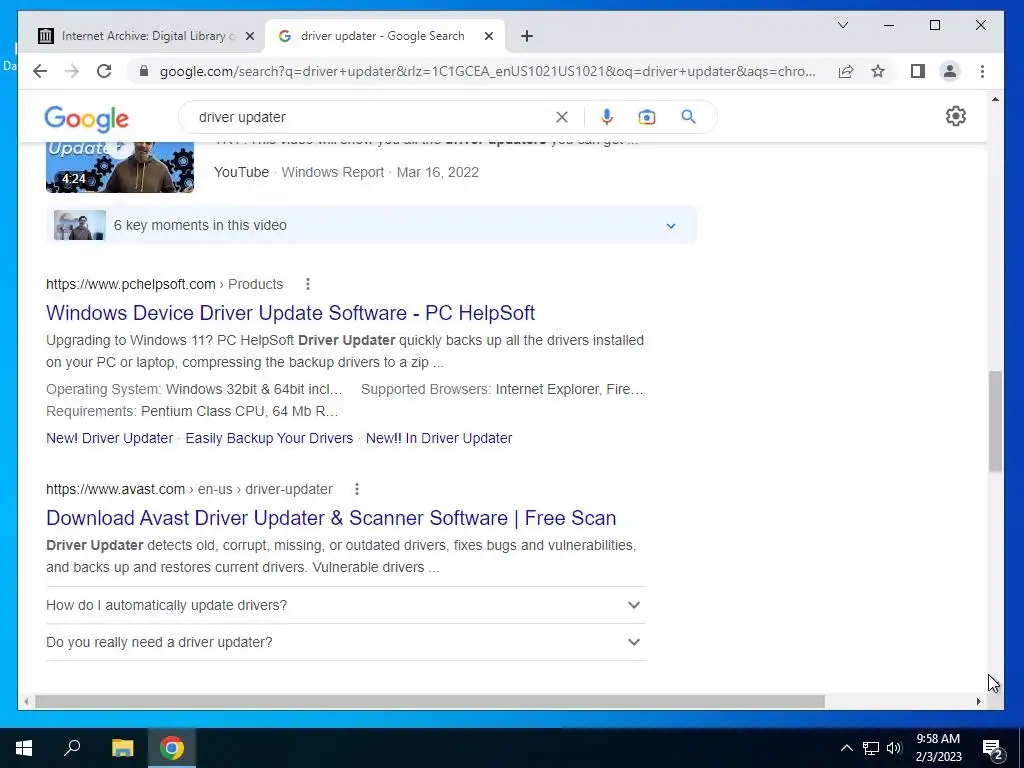Image resolution: width=1024 pixels, height=768 pixels.
Task: Click the scroll-up arrow of the page
Action: [995, 99]
